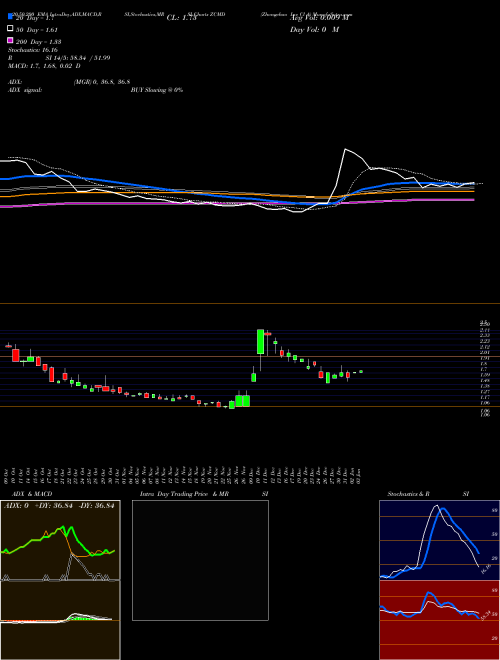Click the 'Stochastics & R' panel title
The width and height of the screenshot is (500, 660).
click(x=409, y=494)
